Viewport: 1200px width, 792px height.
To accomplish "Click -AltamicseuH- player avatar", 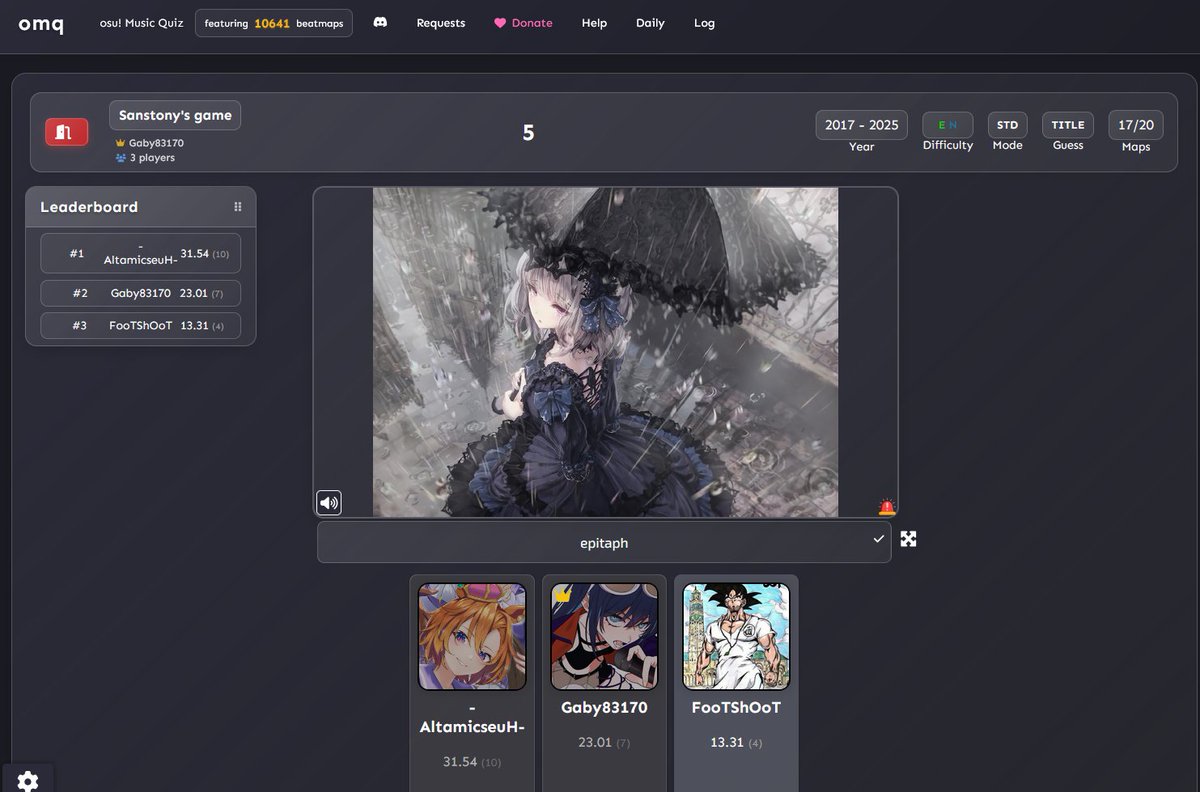I will pos(472,637).
